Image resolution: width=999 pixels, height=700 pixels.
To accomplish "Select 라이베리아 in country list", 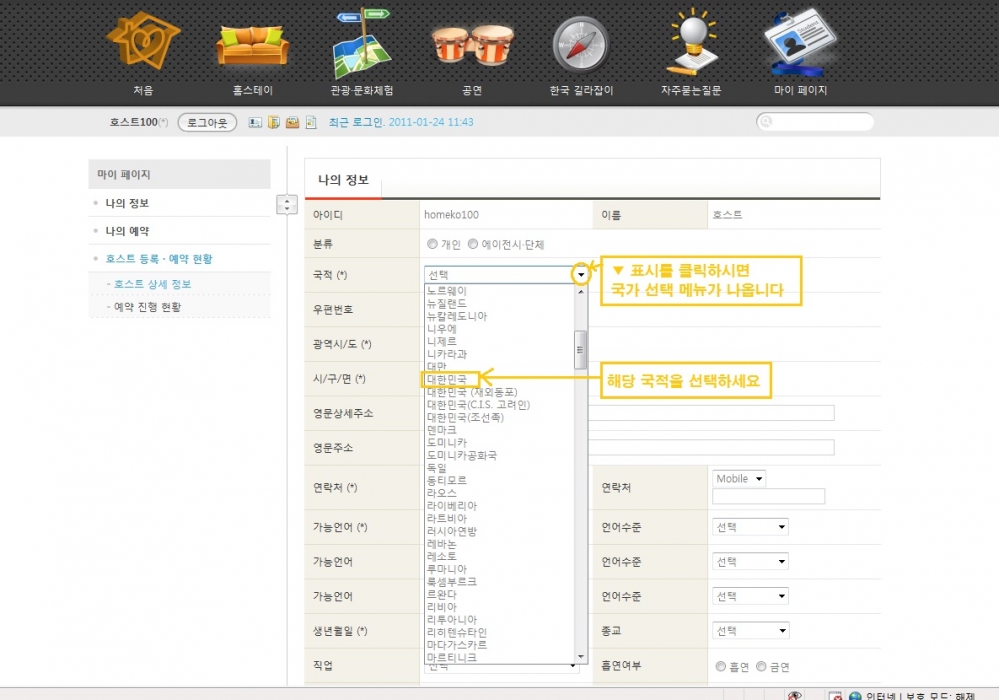I will pyautogui.click(x=452, y=506).
